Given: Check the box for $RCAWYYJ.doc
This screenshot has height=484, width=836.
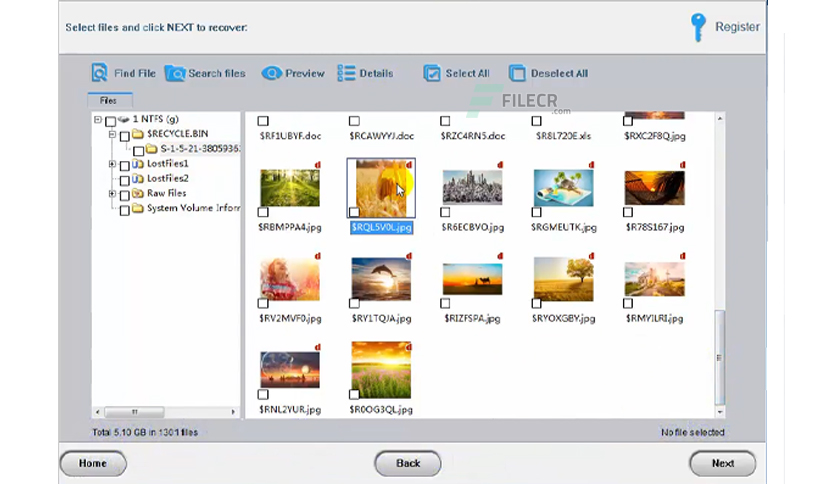Looking at the screenshot, I should click(354, 121).
